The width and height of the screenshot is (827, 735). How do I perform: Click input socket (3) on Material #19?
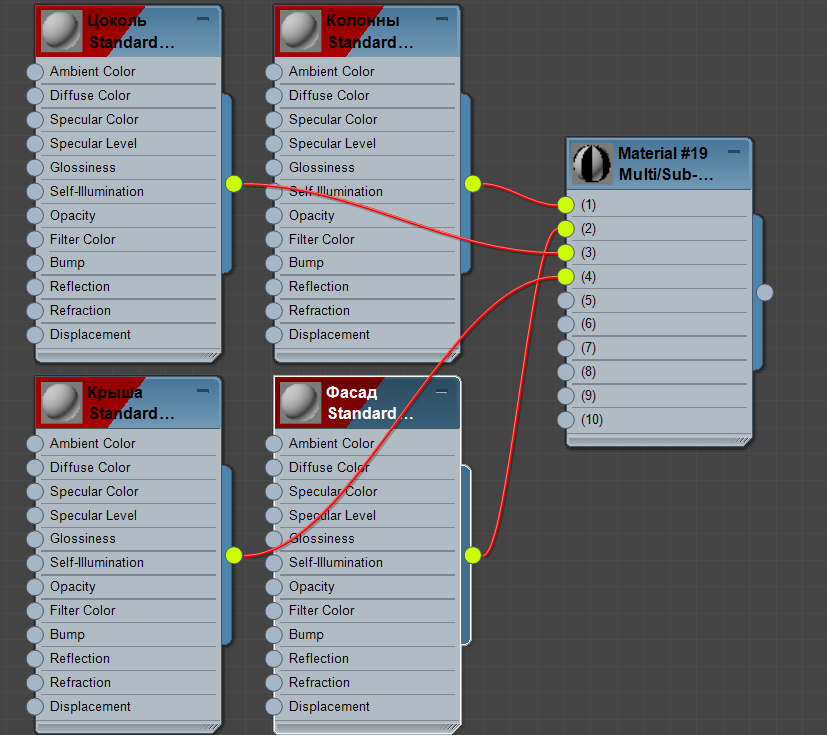(x=566, y=253)
